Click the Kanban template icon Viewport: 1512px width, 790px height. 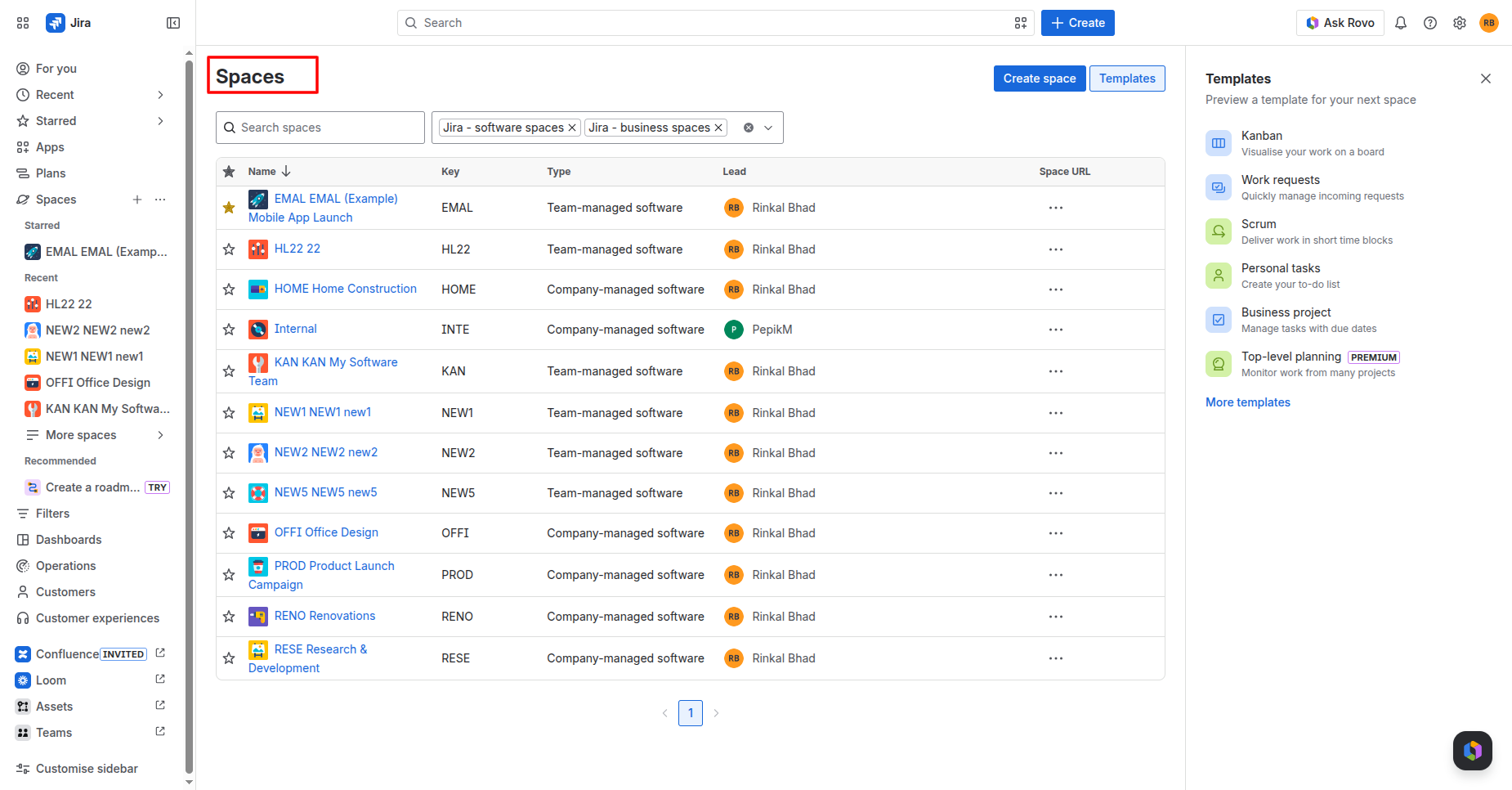point(1219,143)
